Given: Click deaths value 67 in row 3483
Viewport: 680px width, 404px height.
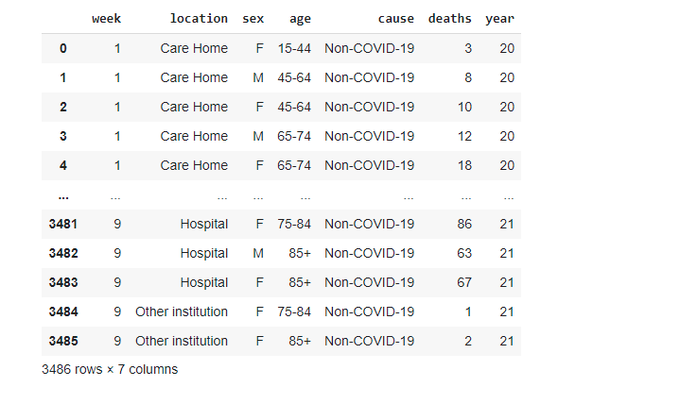Looking at the screenshot, I should [464, 283].
